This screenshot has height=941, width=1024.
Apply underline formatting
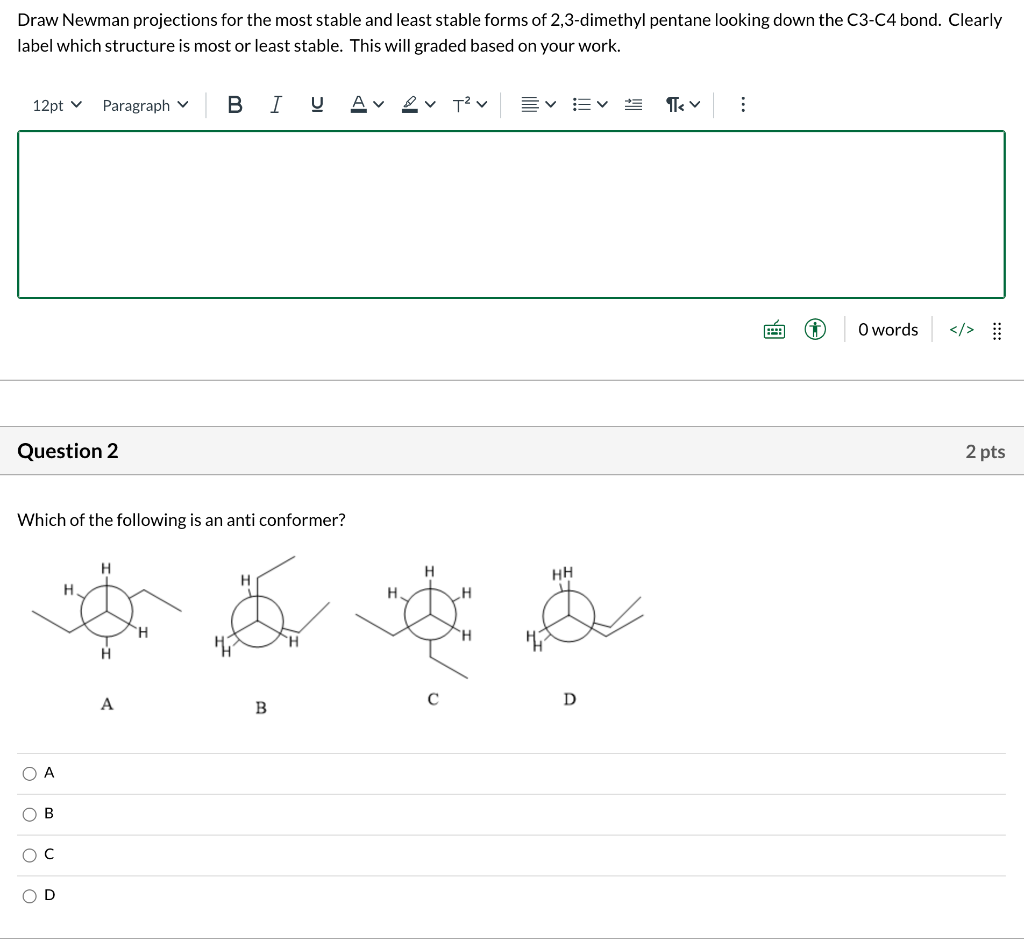pos(317,104)
